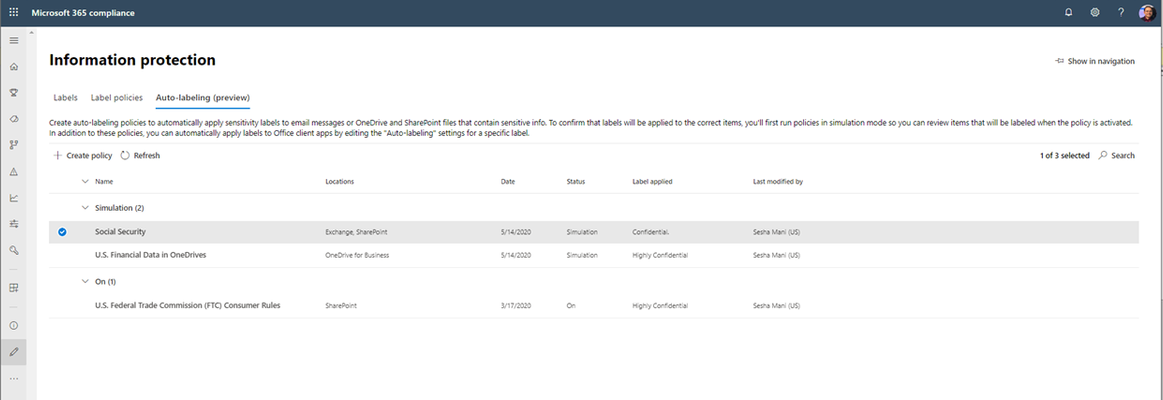Select the Auto-labeling (preview) tab

pos(202,97)
